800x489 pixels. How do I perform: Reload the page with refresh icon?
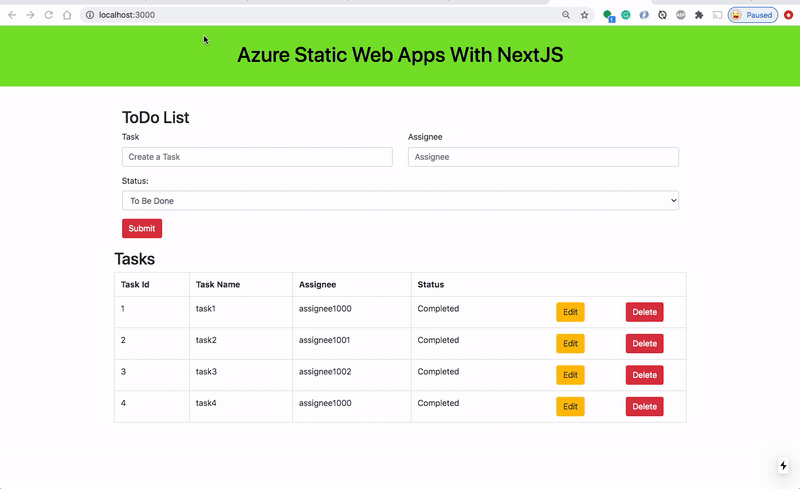(48, 15)
